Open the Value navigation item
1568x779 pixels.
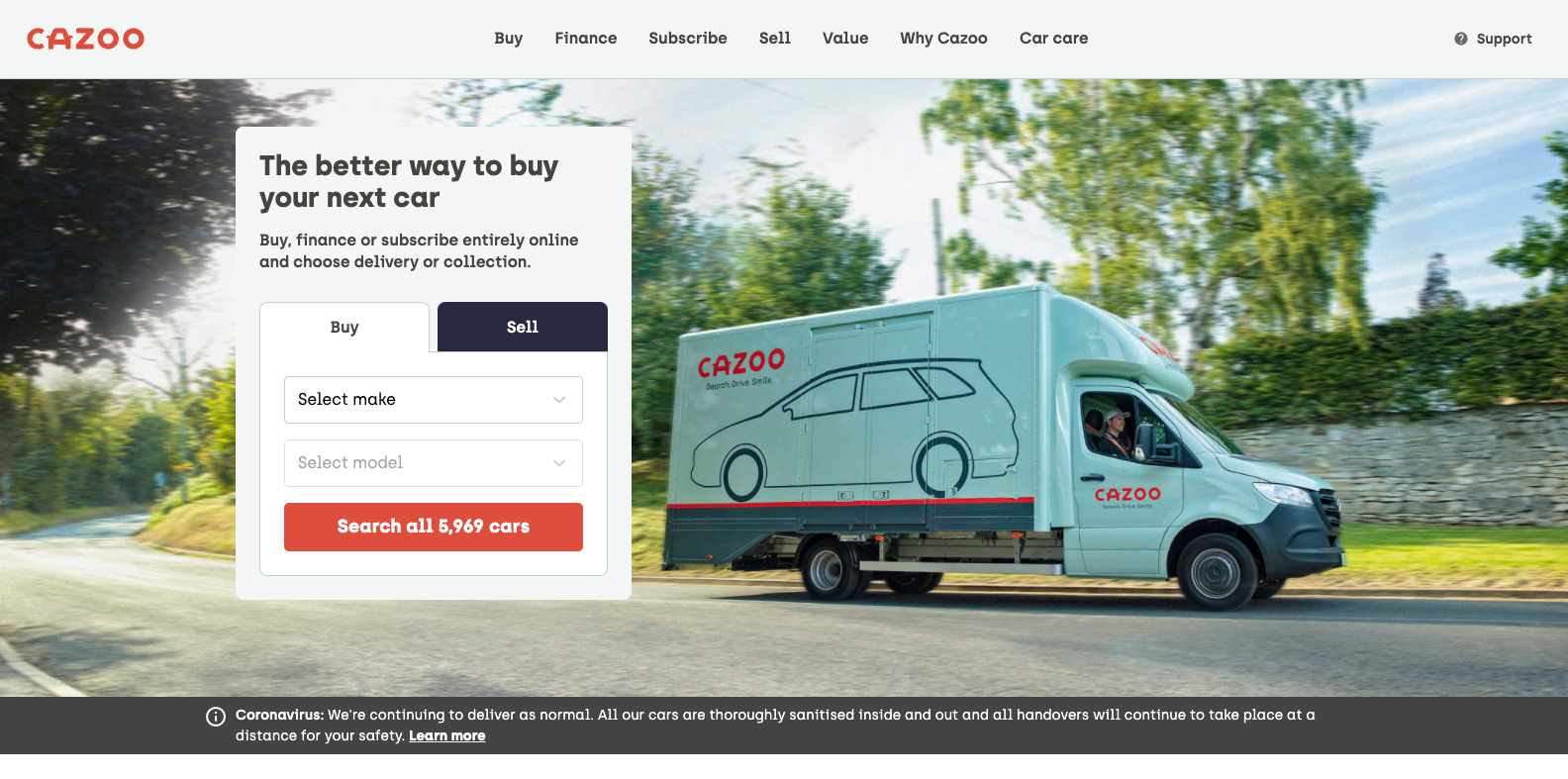click(845, 39)
